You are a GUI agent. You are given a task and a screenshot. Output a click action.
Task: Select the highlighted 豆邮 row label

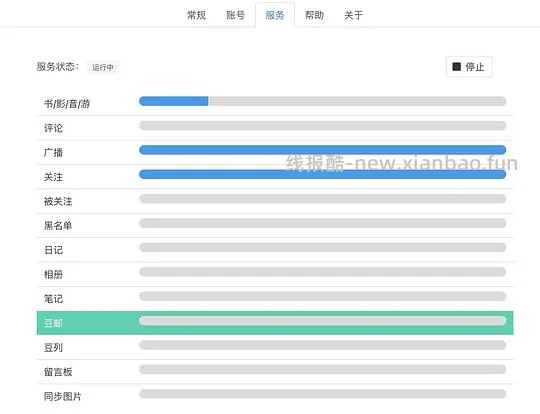tap(53, 323)
